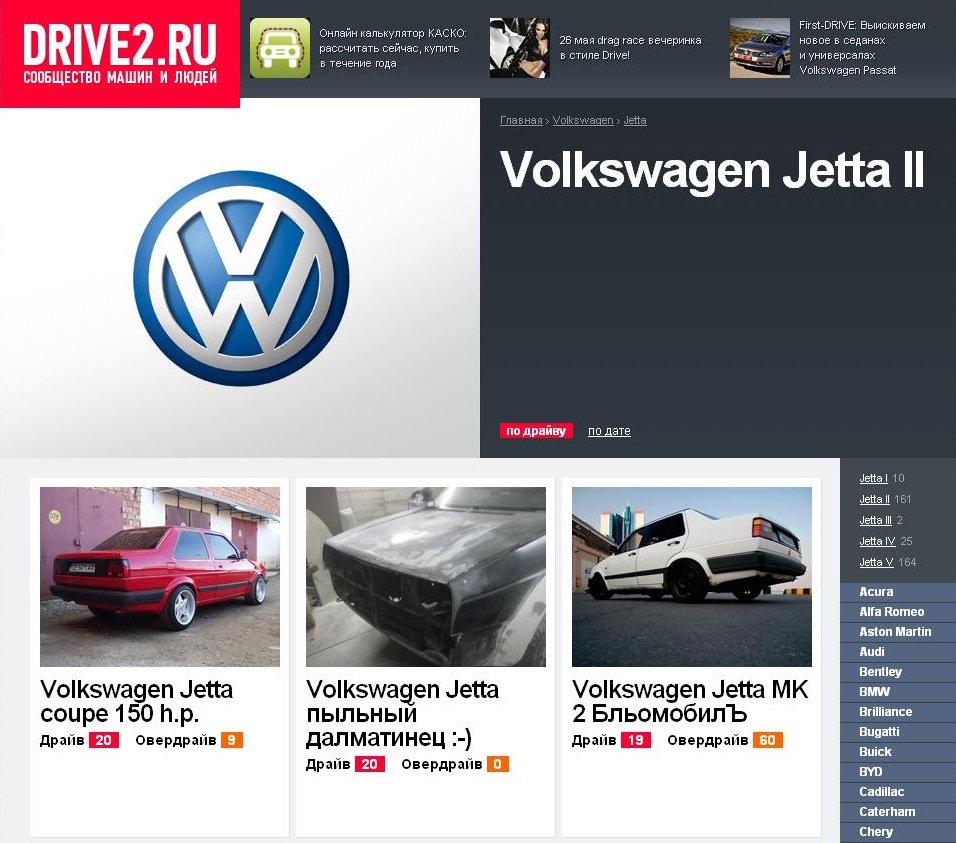Open the dusty Dalmatian Jetta photo

(426, 576)
